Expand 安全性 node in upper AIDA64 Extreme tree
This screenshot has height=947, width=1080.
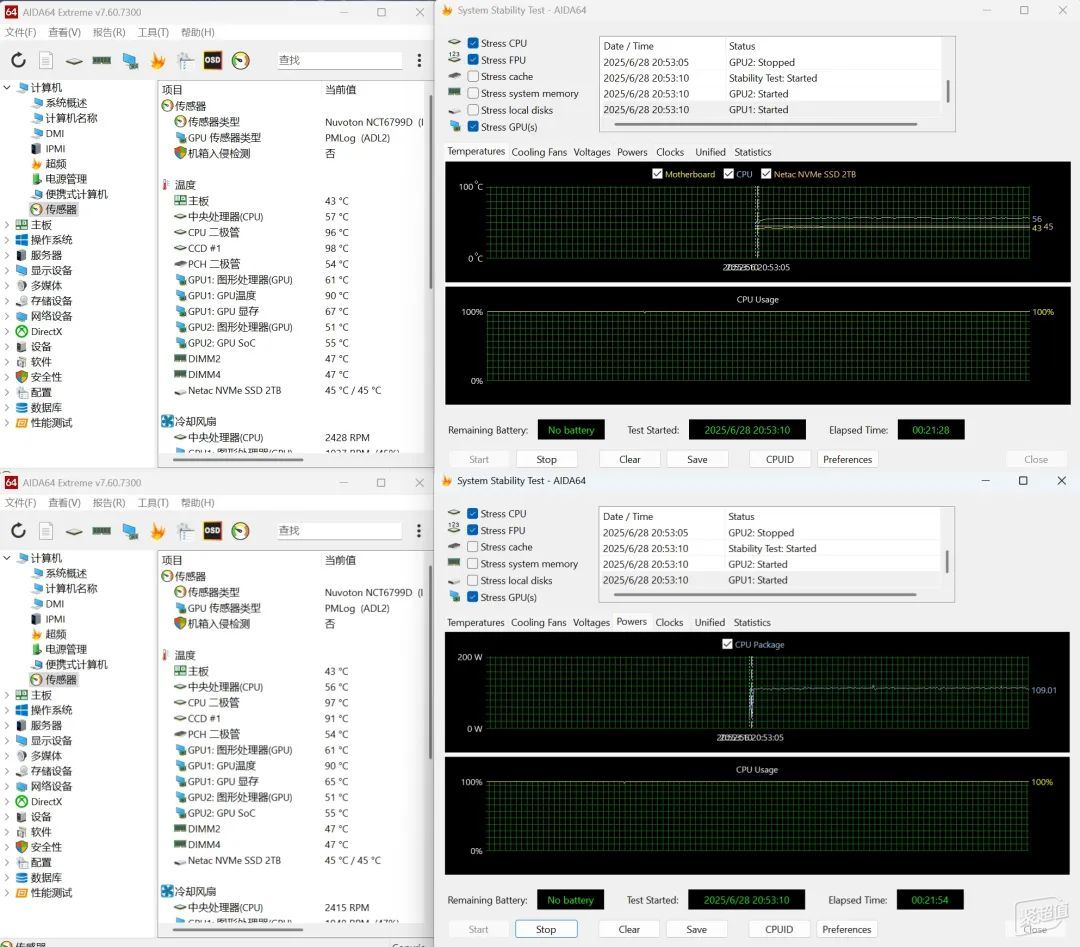pyautogui.click(x=7, y=377)
